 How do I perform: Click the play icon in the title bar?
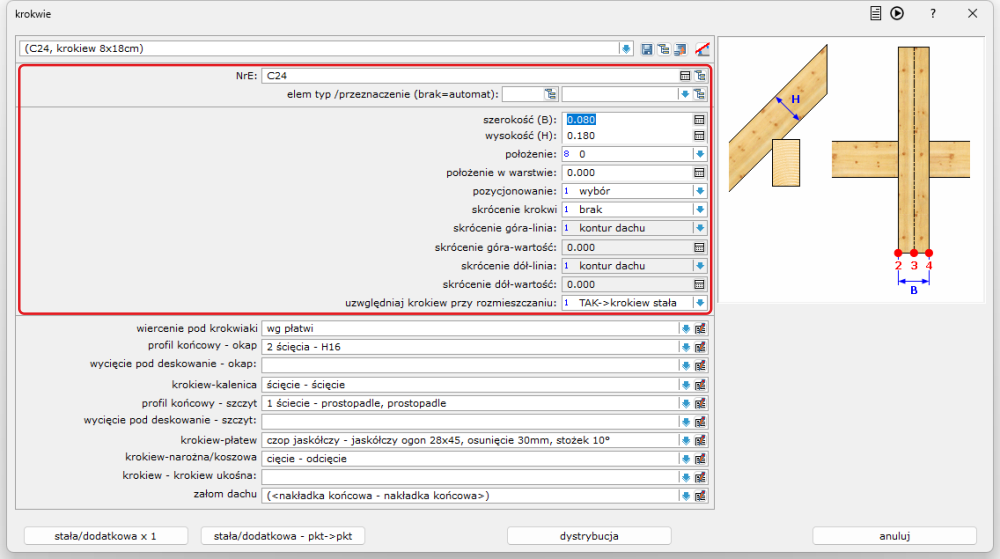pos(897,14)
